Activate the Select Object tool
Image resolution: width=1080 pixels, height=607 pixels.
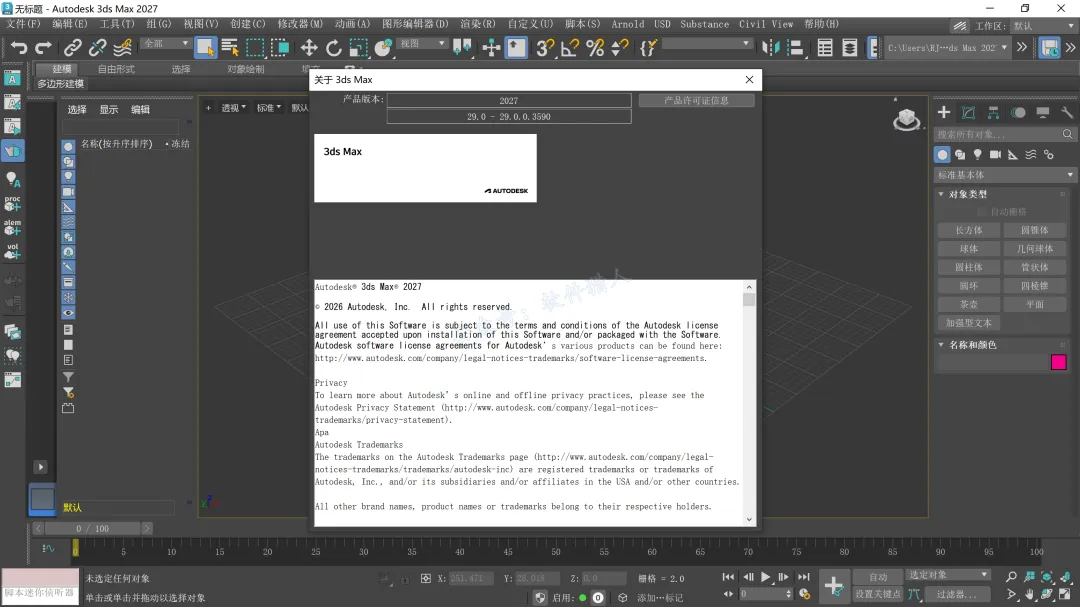pyautogui.click(x=205, y=48)
